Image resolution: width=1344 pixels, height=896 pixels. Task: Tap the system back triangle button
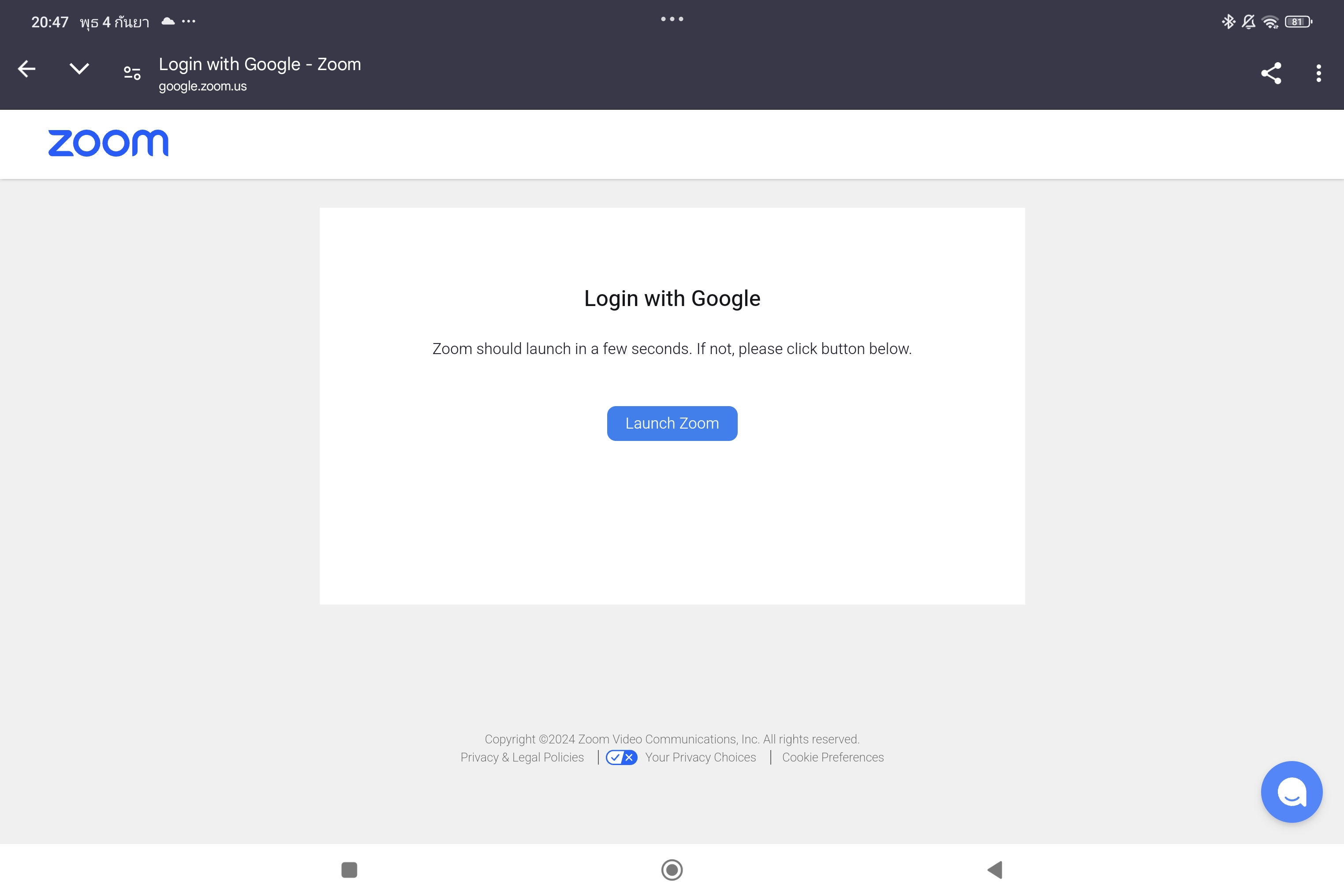995,870
